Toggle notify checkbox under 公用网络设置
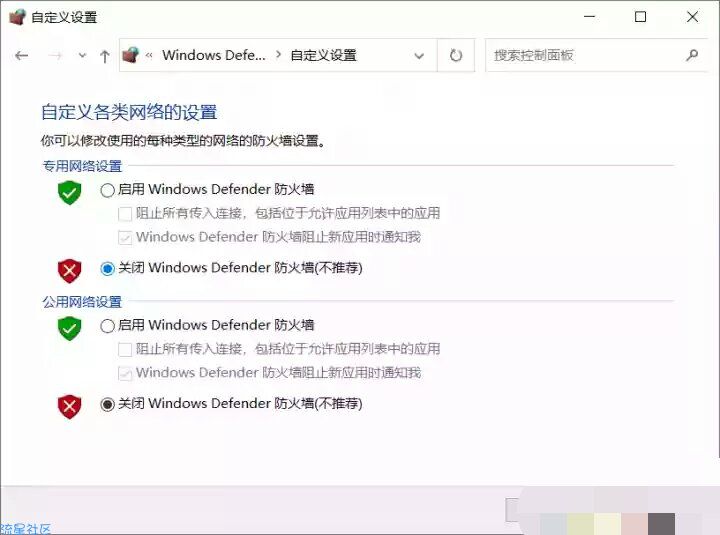Viewport: 720px width, 535px height. pyautogui.click(x=125, y=373)
